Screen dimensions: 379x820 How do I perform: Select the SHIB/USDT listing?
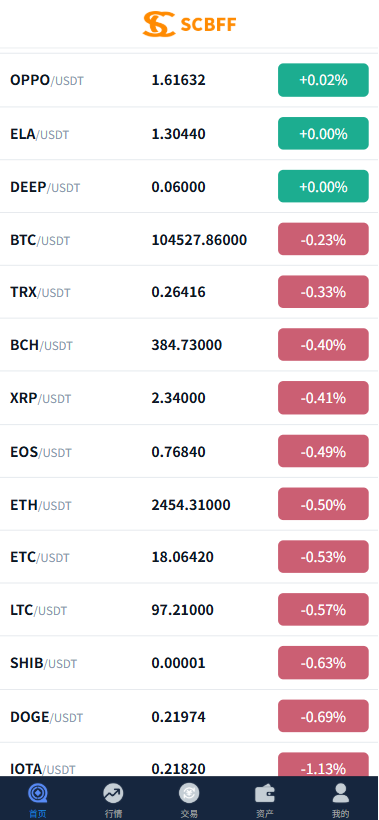pyautogui.click(x=189, y=663)
